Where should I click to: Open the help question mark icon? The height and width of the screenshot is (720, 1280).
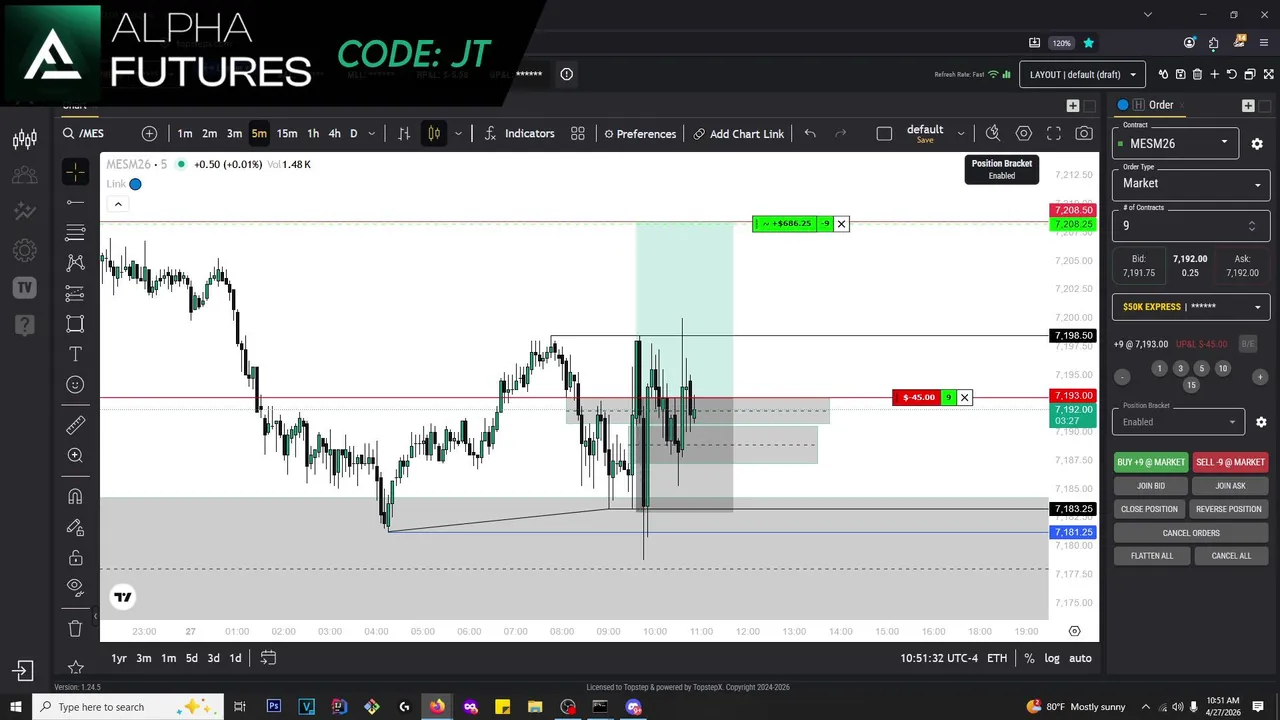pyautogui.click(x=25, y=325)
